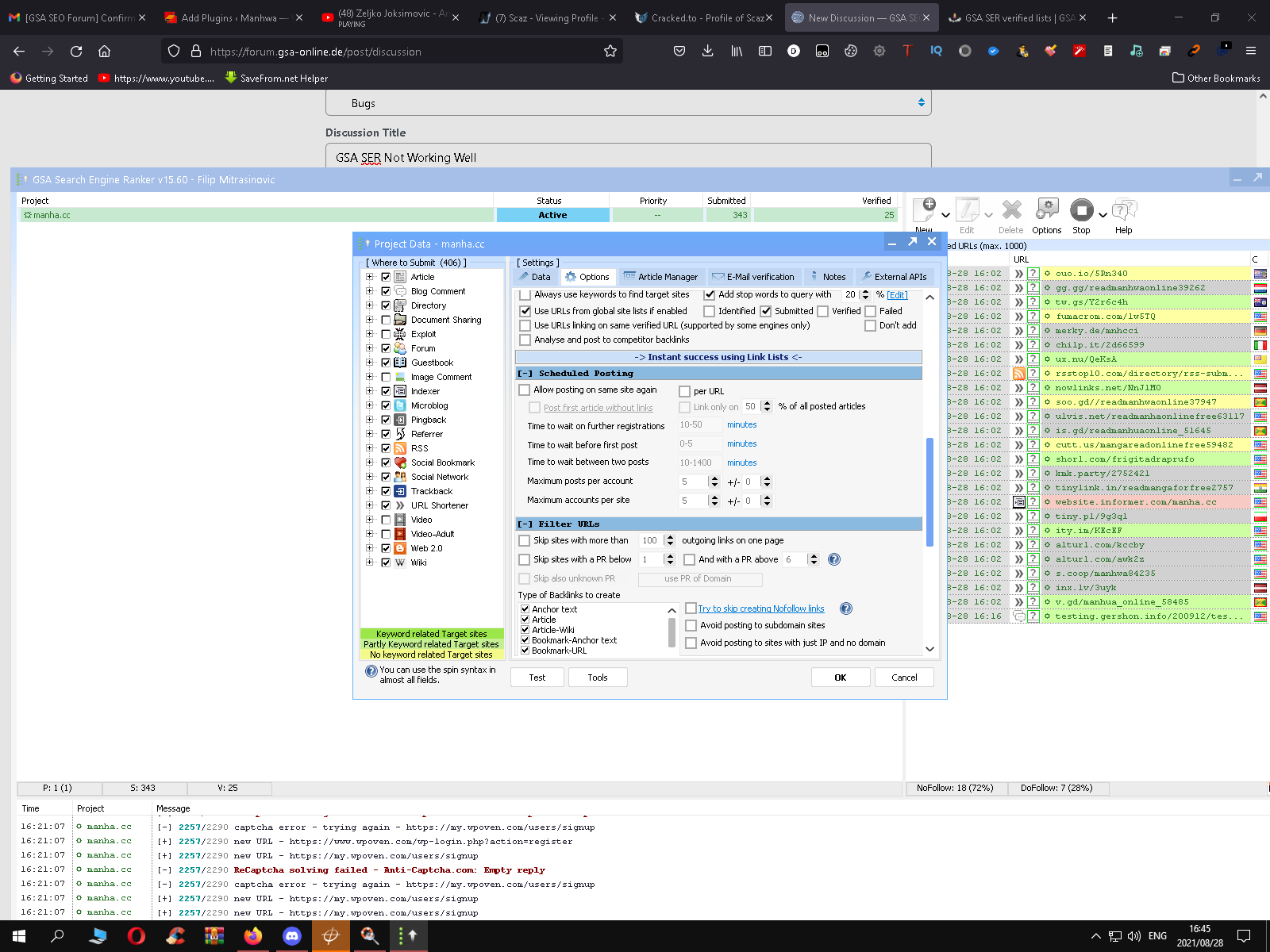
Task: Toggle the Exploit checkbox
Action: [x=386, y=334]
